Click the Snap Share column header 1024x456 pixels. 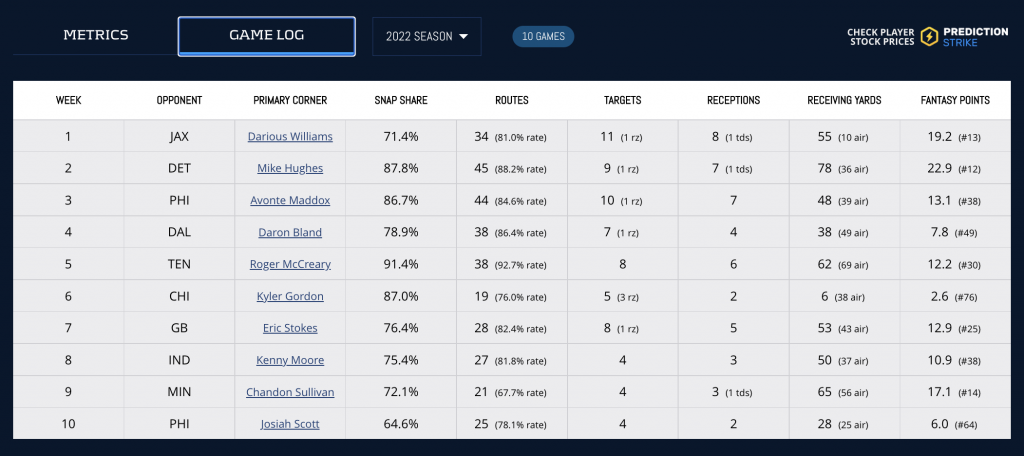click(x=400, y=101)
